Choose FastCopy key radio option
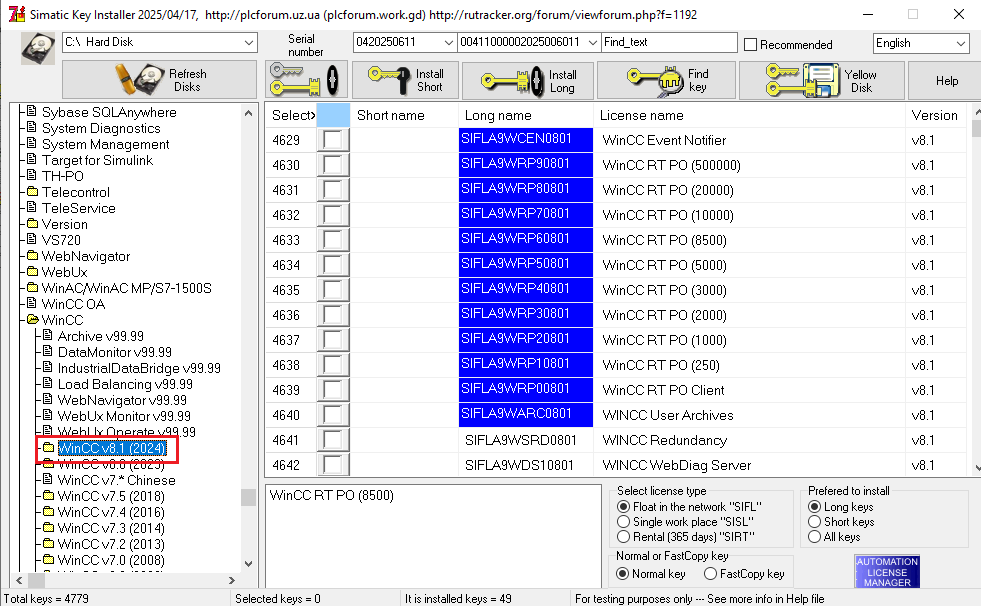 pyautogui.click(x=710, y=574)
